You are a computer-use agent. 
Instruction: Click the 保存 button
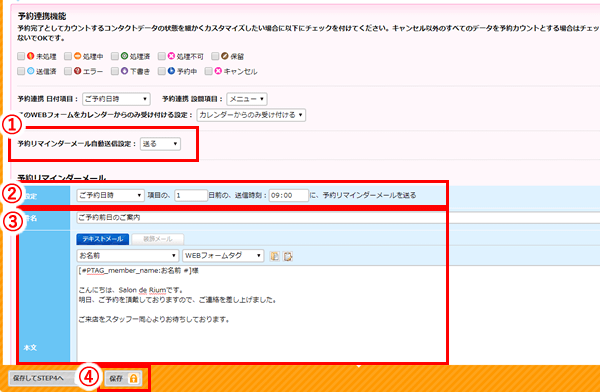[123, 379]
